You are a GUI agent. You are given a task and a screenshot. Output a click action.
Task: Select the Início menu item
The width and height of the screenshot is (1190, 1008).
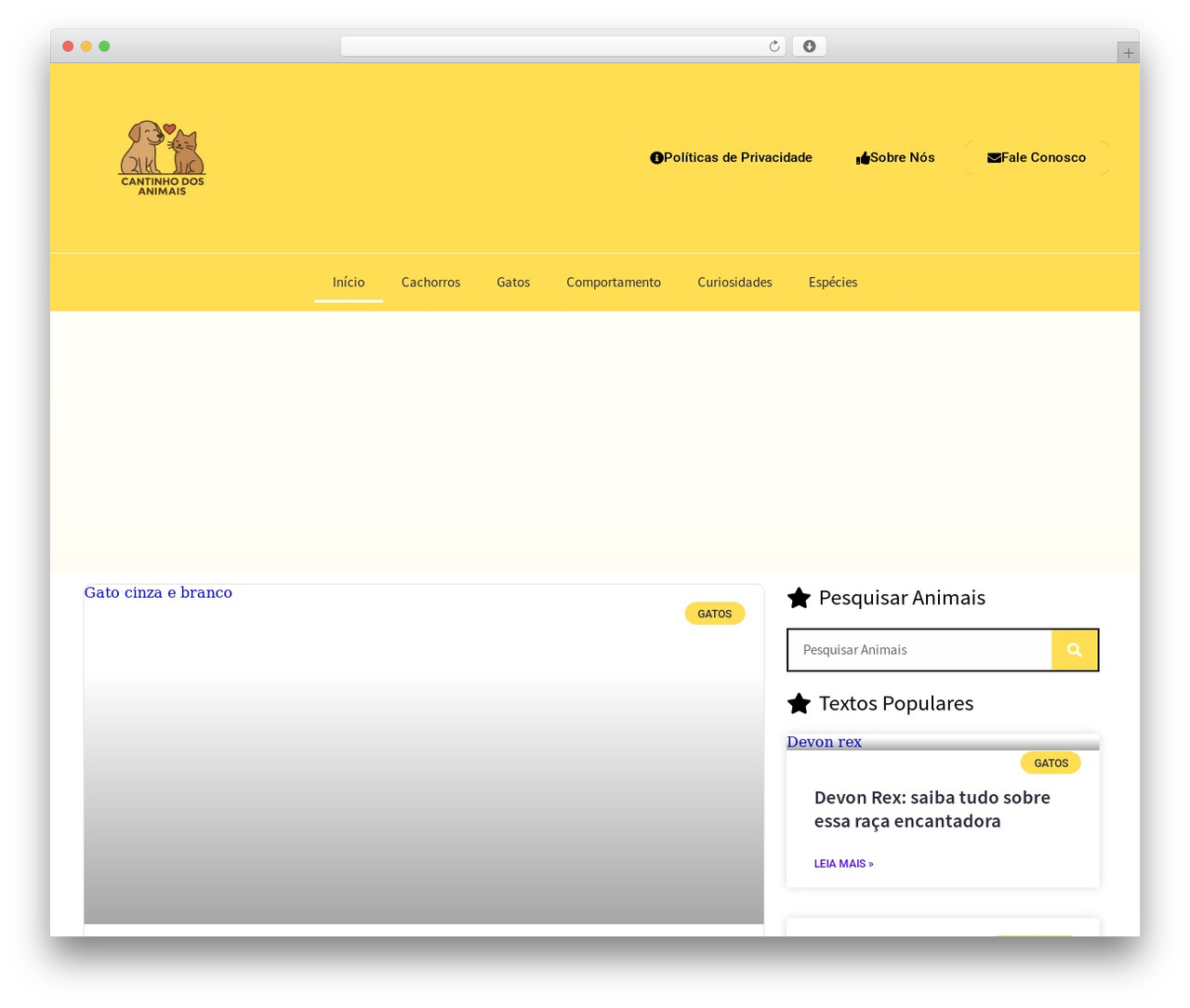(349, 283)
